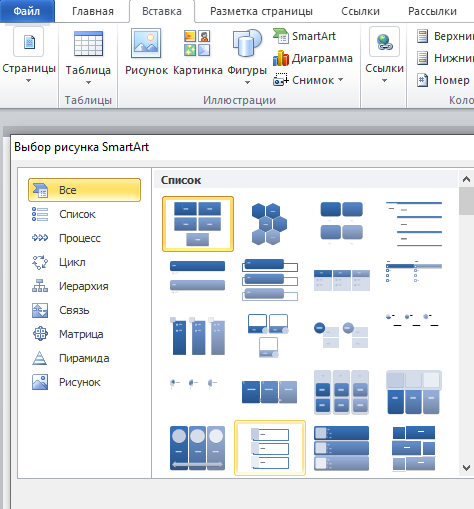474x509 pixels.
Task: Click the SmartArt icon in ribbon
Action: [x=280, y=36]
